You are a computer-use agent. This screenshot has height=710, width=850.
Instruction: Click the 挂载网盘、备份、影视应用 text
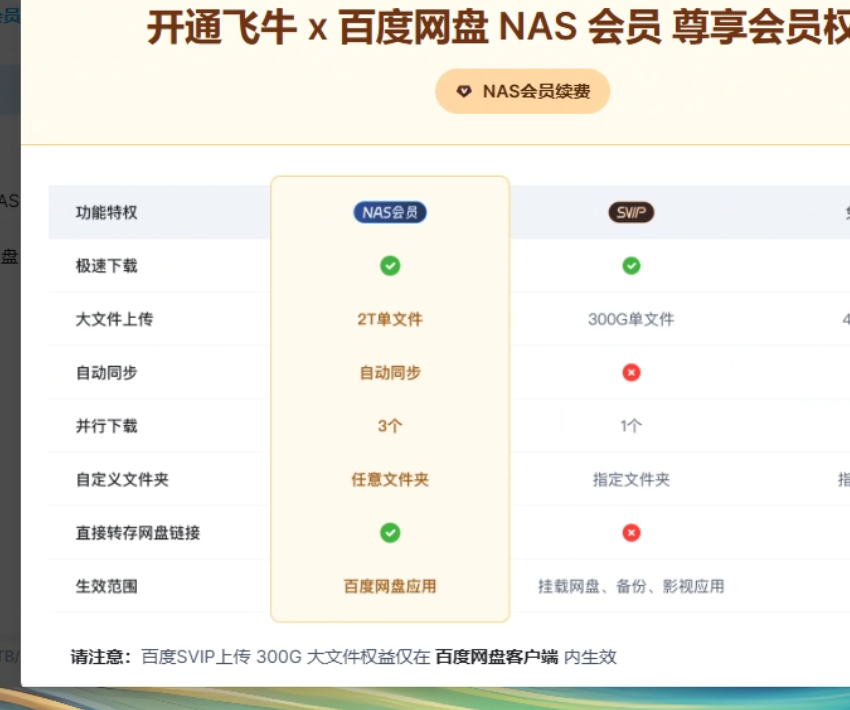pyautogui.click(x=631, y=586)
